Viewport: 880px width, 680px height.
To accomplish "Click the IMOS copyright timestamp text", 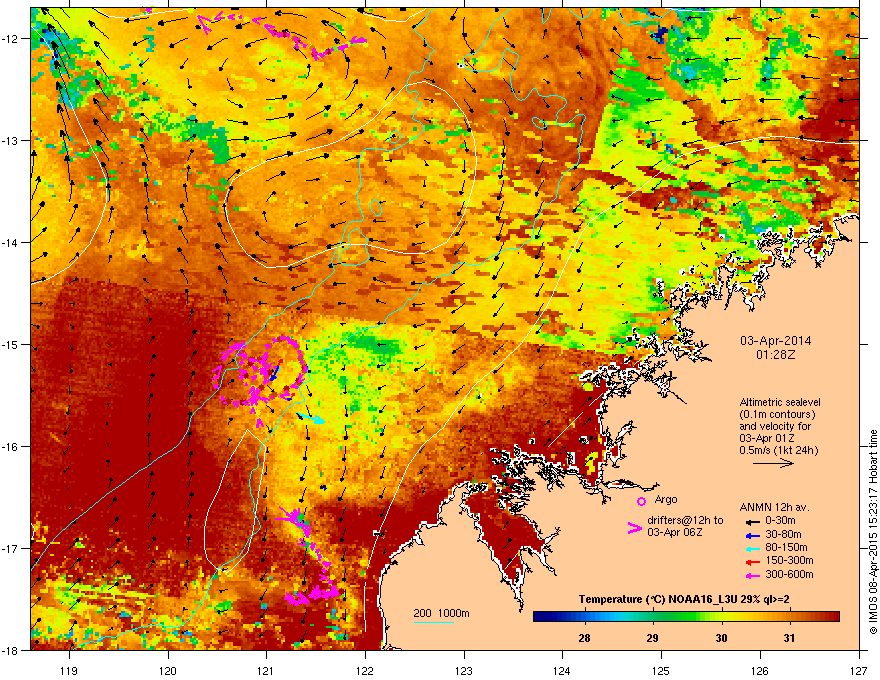I will pyautogui.click(x=873, y=532).
